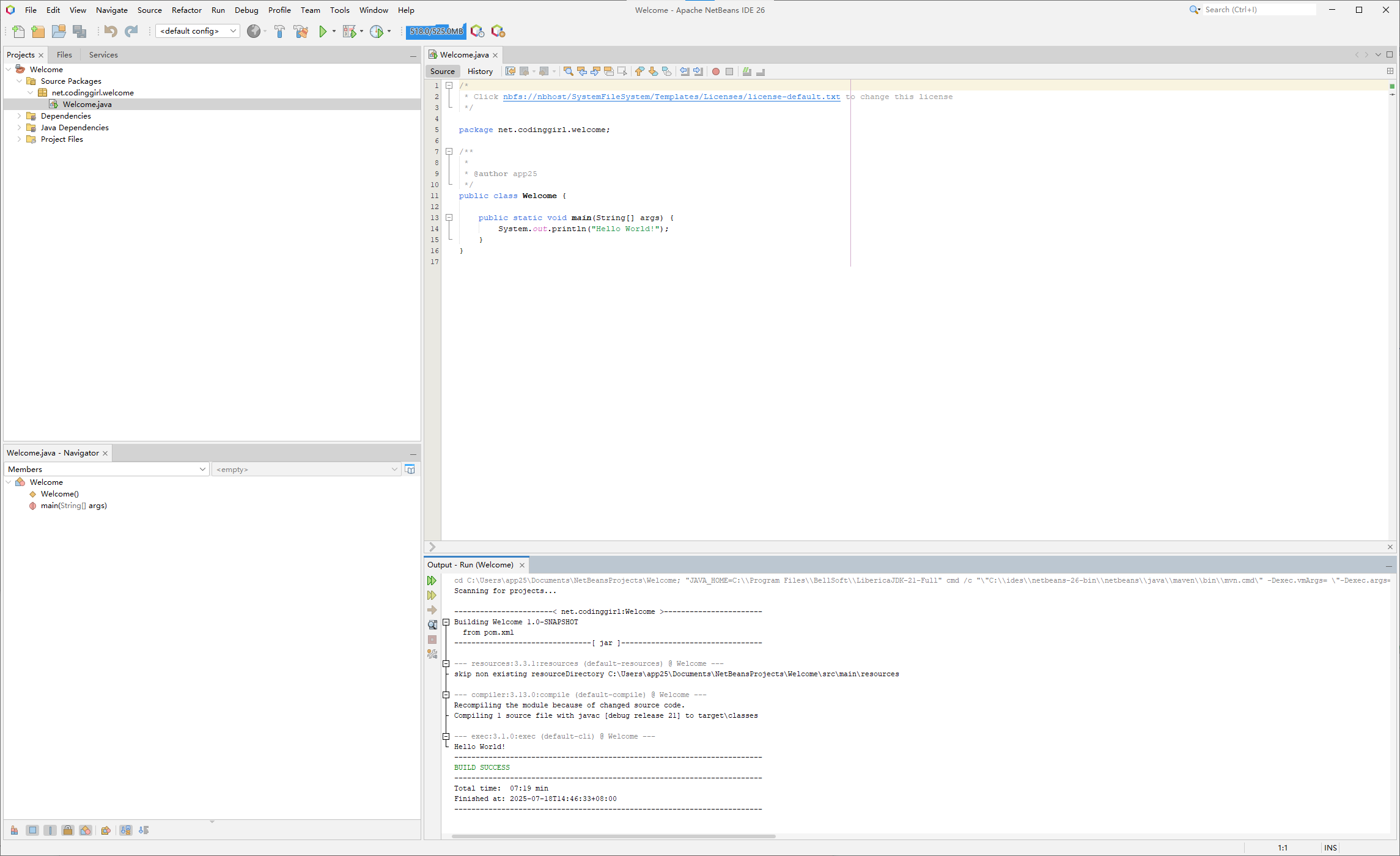Expand the Dependencies node

point(20,116)
